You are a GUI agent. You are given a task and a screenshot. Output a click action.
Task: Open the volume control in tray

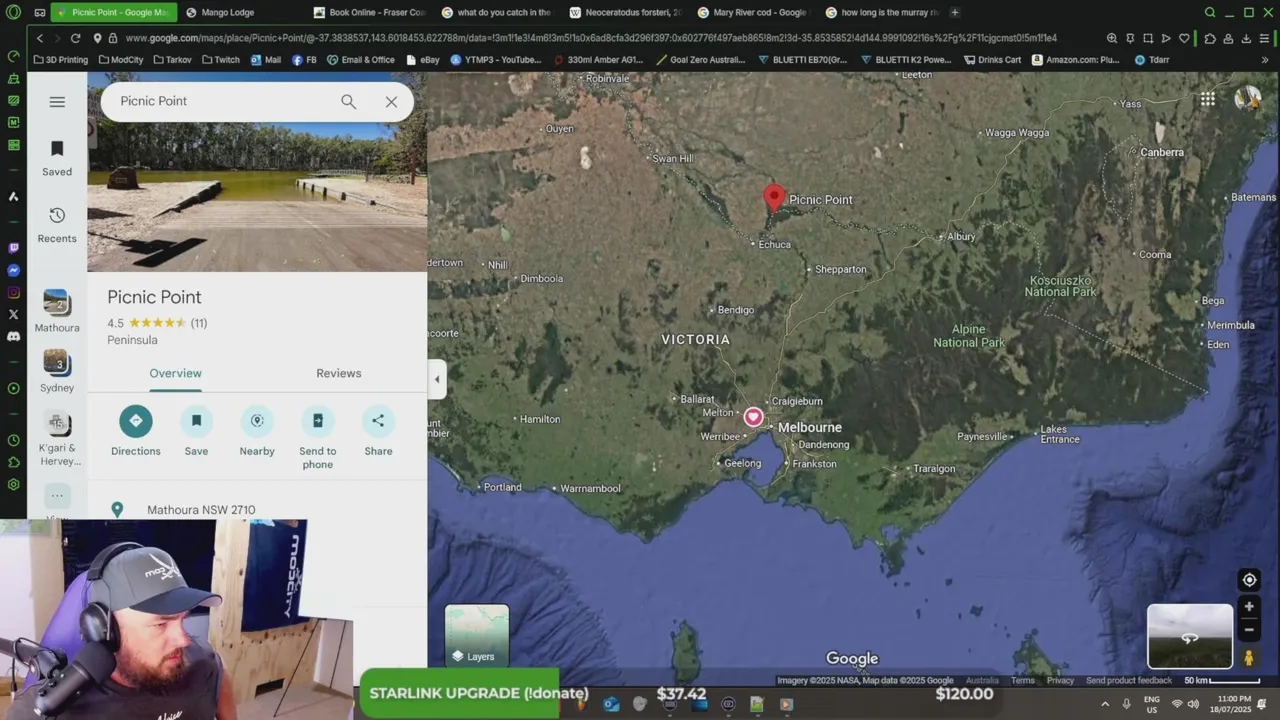coord(1194,704)
